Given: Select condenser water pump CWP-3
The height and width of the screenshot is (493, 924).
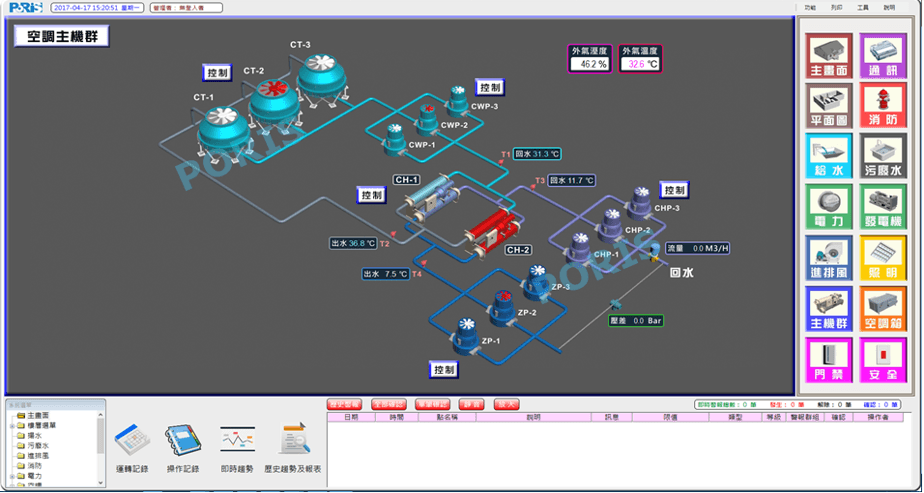Looking at the screenshot, I should point(458,101).
